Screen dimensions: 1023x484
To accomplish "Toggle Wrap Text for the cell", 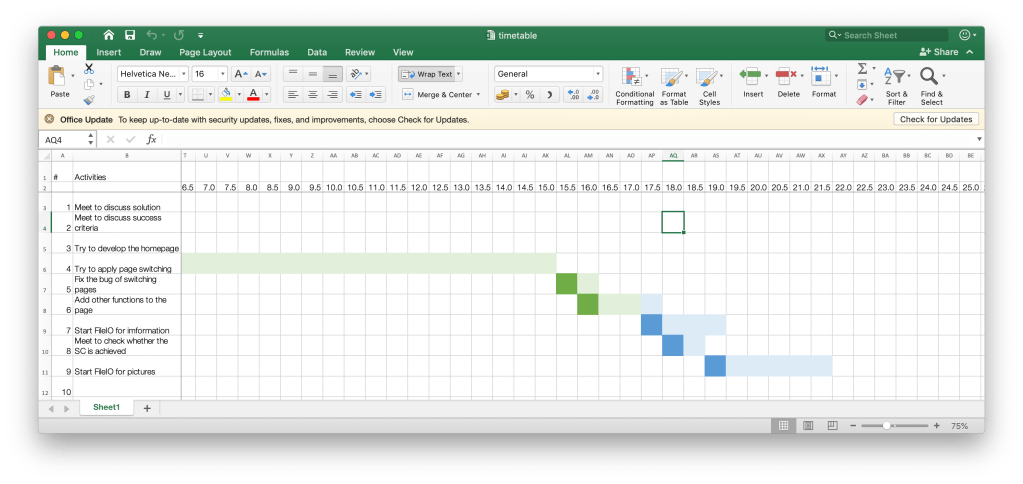I will pos(428,74).
